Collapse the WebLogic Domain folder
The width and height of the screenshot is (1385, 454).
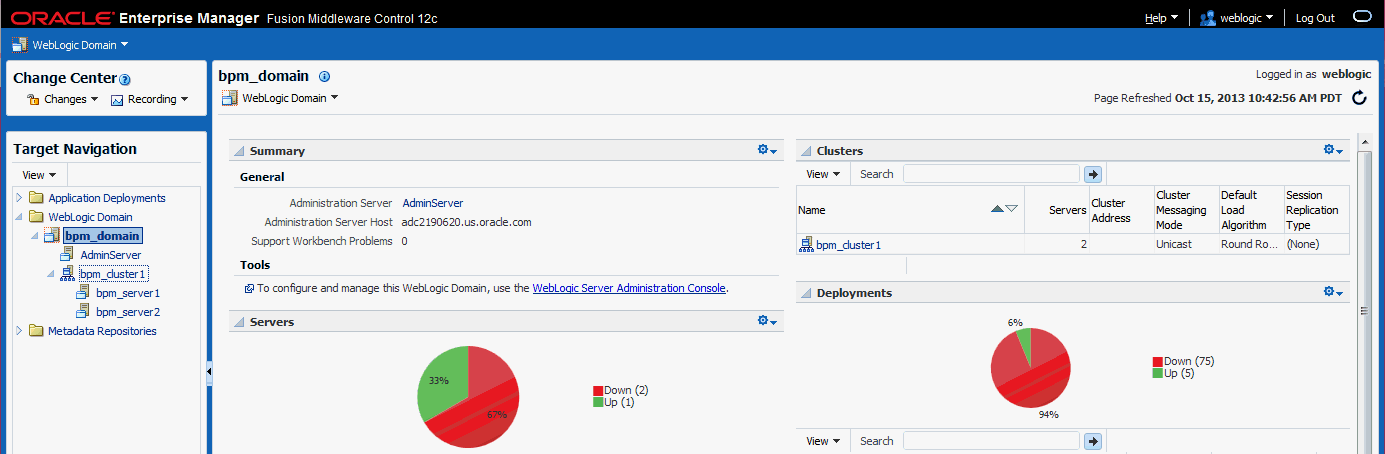coord(19,217)
